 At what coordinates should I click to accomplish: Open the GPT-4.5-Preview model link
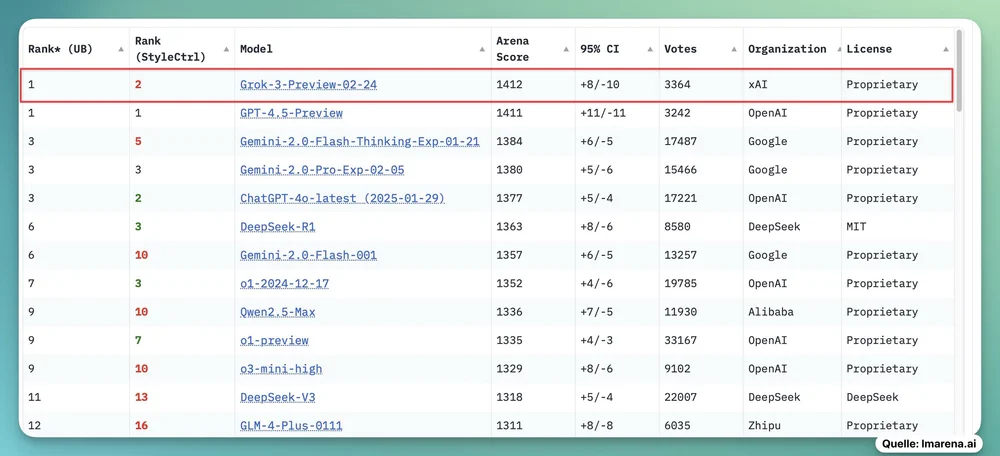(x=291, y=113)
